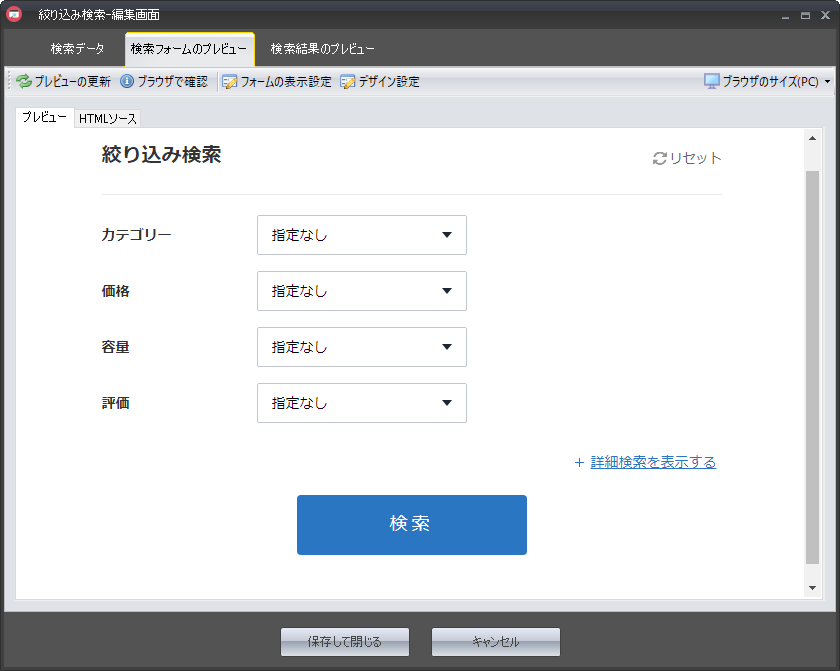Click the 保存して閉じる button

pos(345,642)
